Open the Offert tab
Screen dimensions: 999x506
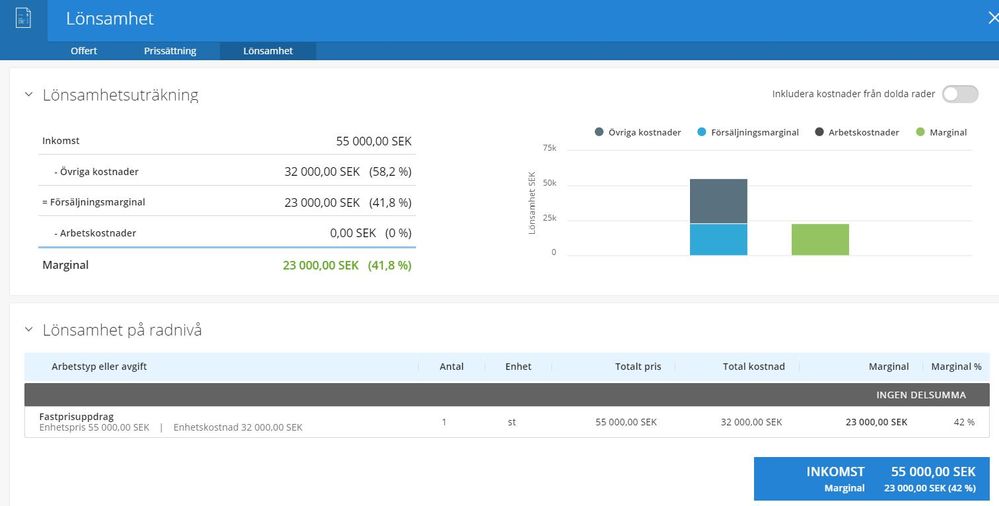pos(83,51)
